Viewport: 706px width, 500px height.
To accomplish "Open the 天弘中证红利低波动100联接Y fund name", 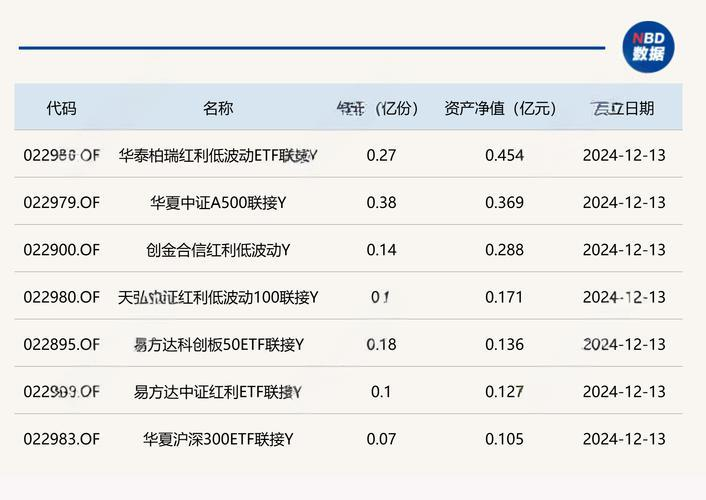I will point(218,297).
